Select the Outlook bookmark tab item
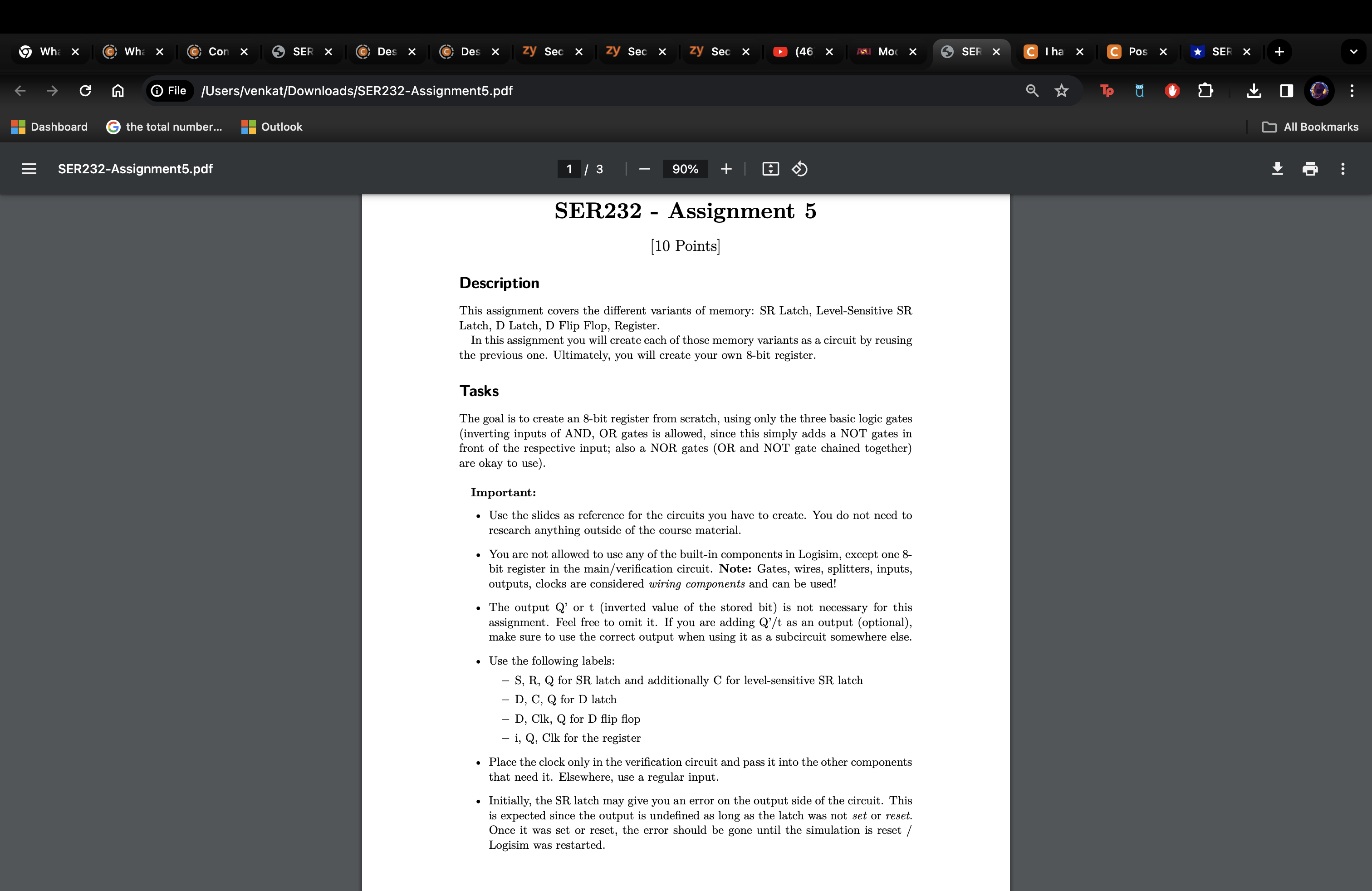1372x891 pixels. pyautogui.click(x=271, y=127)
